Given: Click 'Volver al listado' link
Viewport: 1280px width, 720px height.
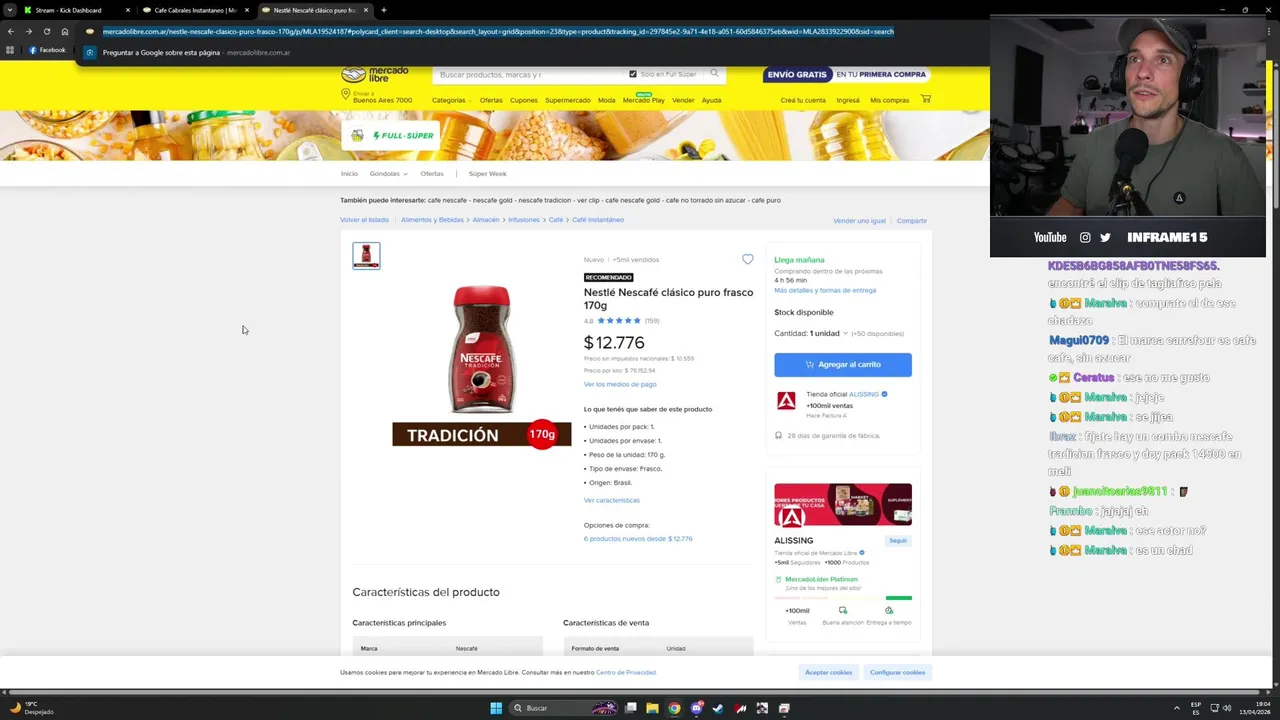Looking at the screenshot, I should pos(364,220).
